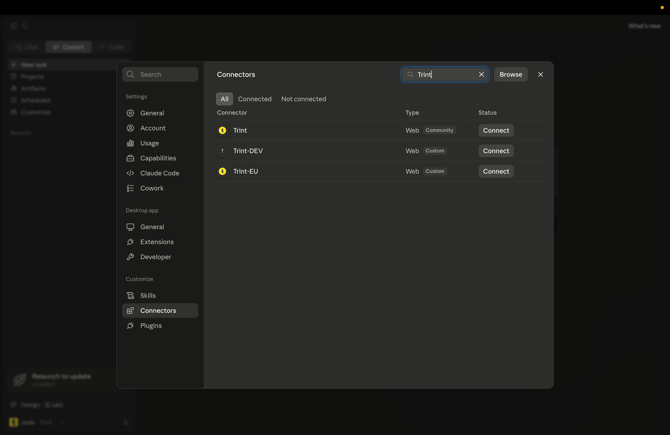Click the Trint connector yellow icon

222,130
